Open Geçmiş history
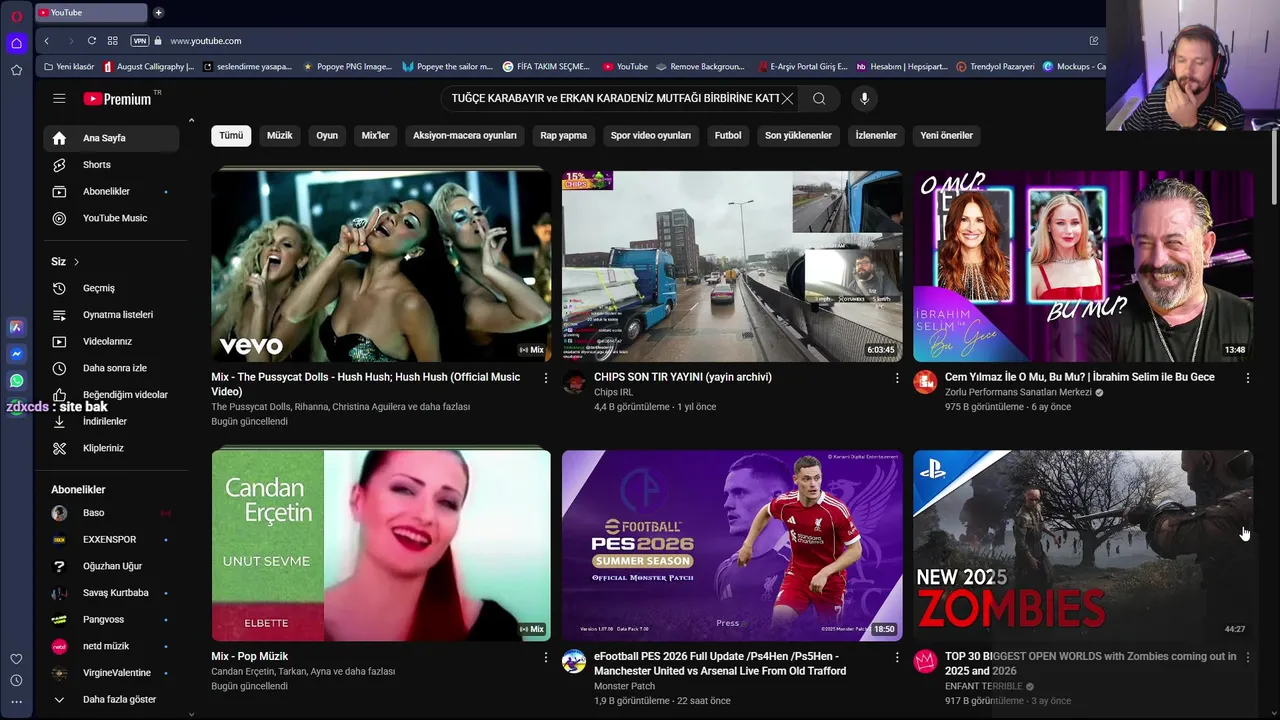The height and width of the screenshot is (720, 1280). pyautogui.click(x=111, y=288)
